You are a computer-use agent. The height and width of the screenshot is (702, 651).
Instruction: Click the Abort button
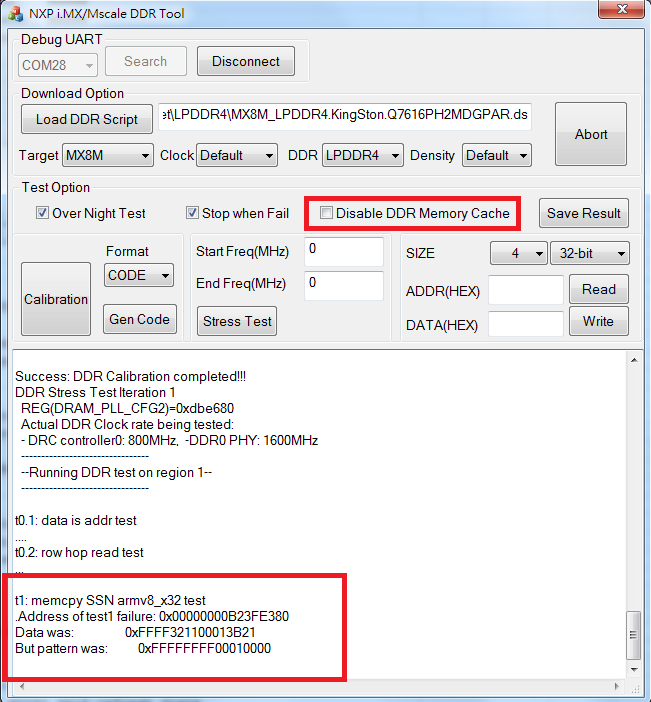coord(591,134)
